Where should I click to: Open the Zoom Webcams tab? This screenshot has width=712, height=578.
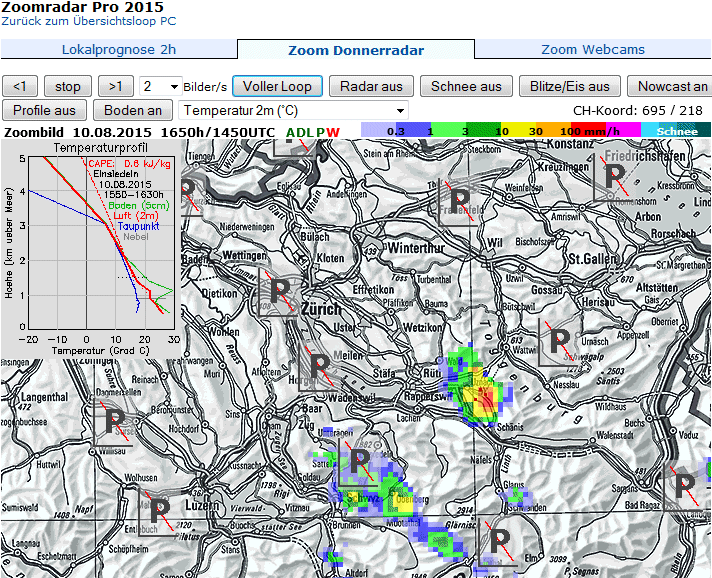point(592,49)
